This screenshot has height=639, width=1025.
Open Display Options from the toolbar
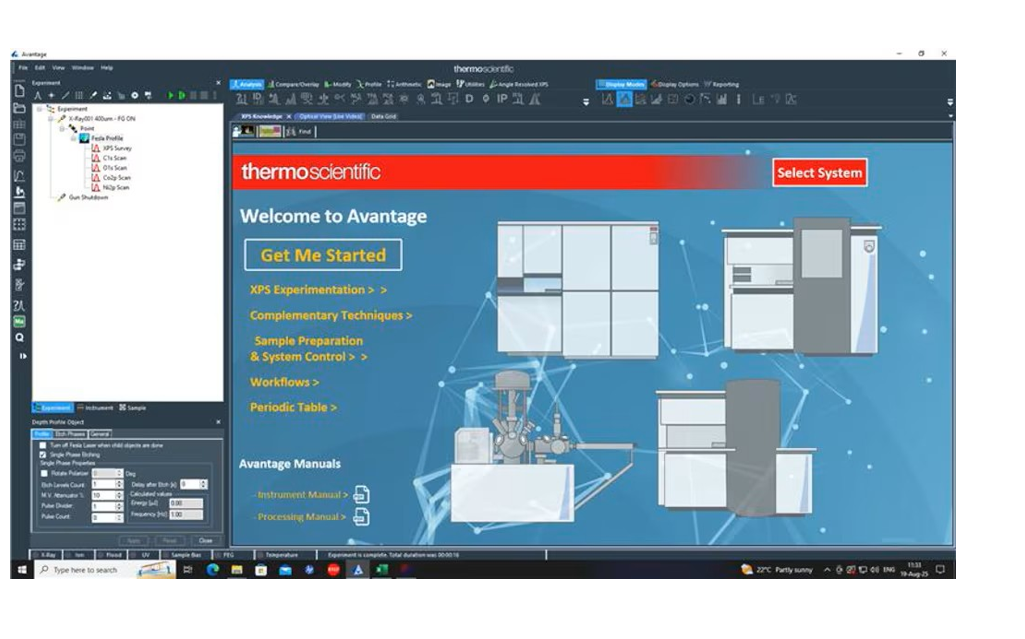675,85
